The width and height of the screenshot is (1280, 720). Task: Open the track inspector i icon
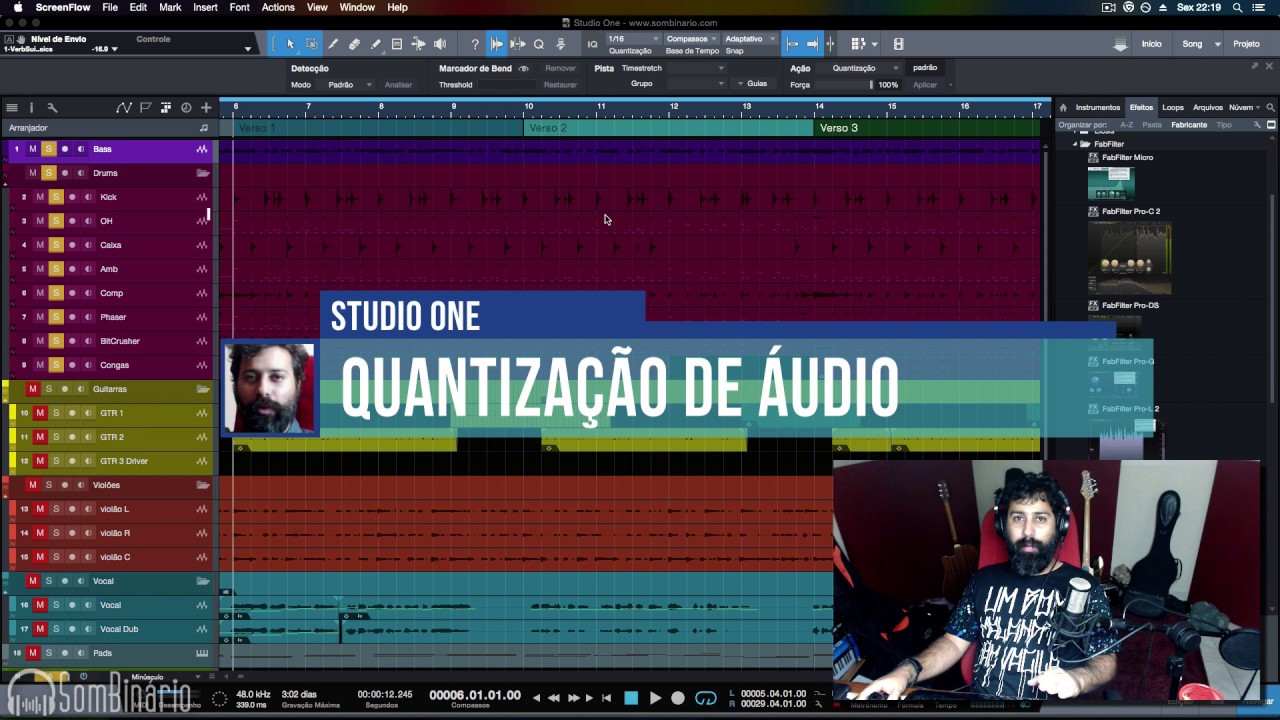tap(31, 107)
